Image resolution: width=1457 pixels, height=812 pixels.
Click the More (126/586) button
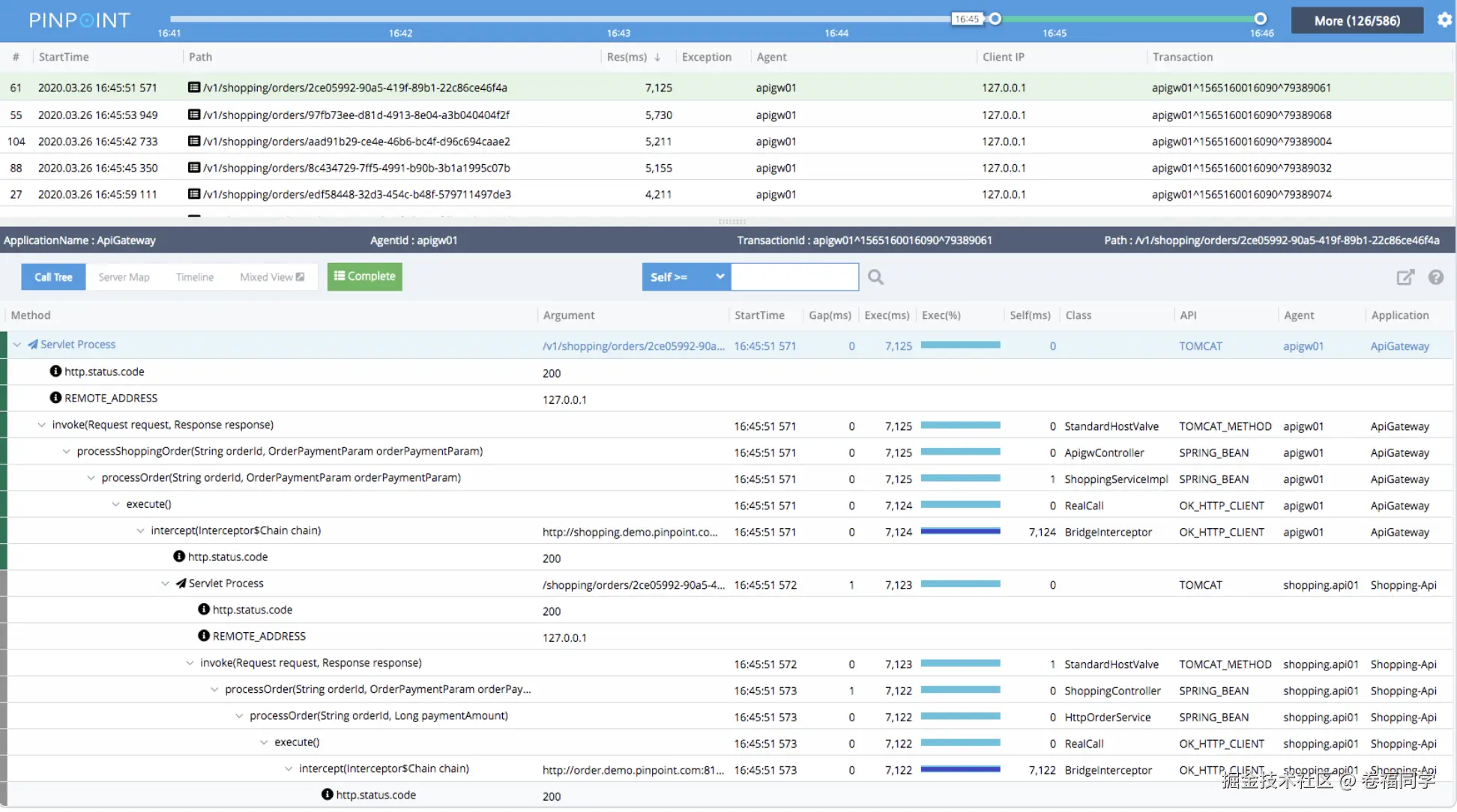pos(1357,21)
